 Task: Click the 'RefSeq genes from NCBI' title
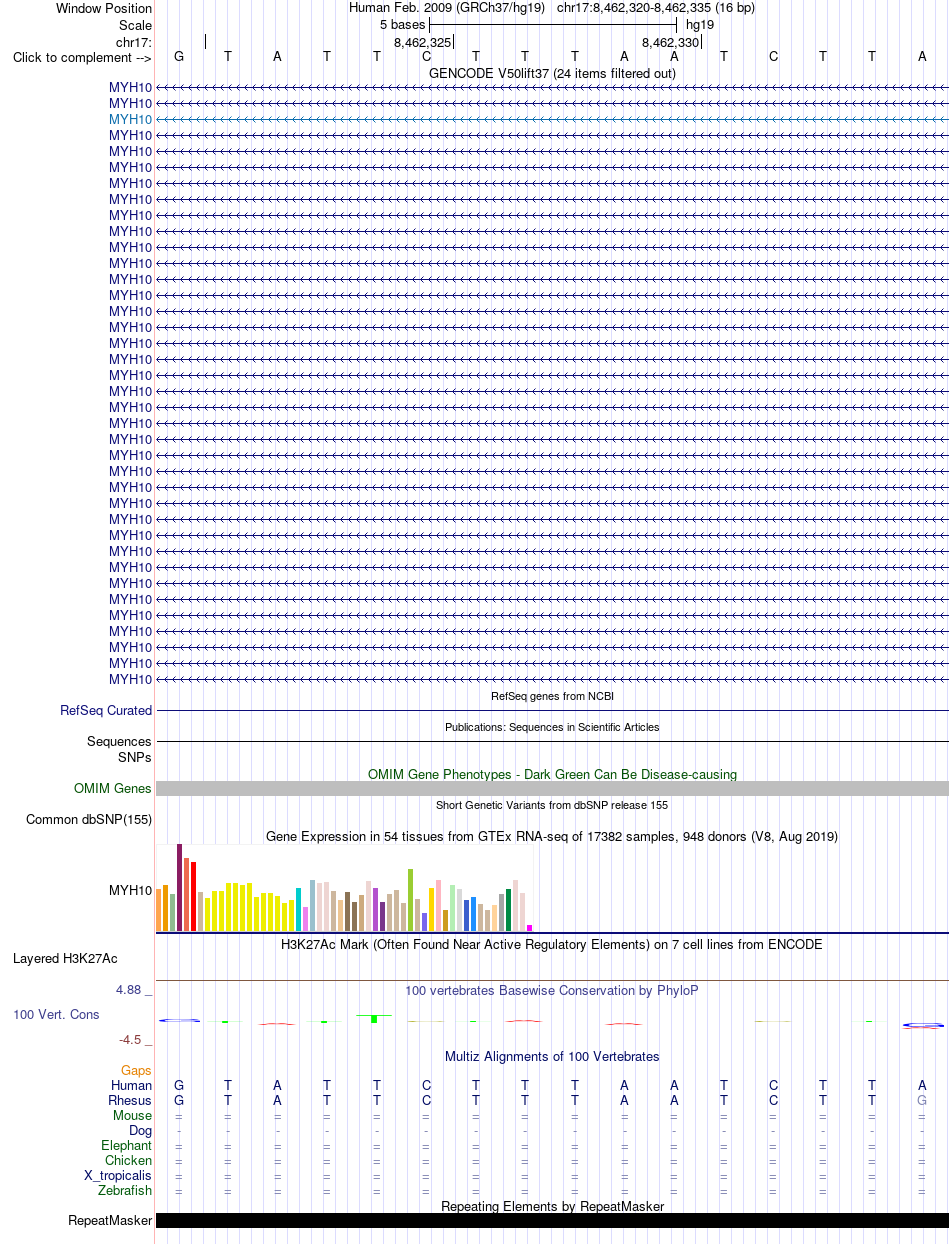[552, 696]
